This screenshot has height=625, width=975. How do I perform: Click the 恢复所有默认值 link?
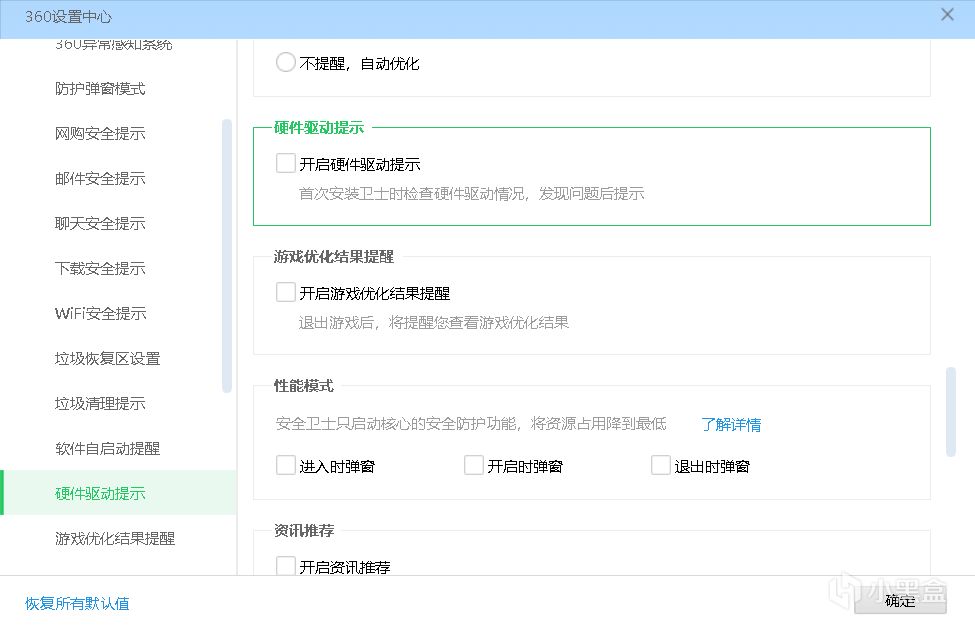77,603
